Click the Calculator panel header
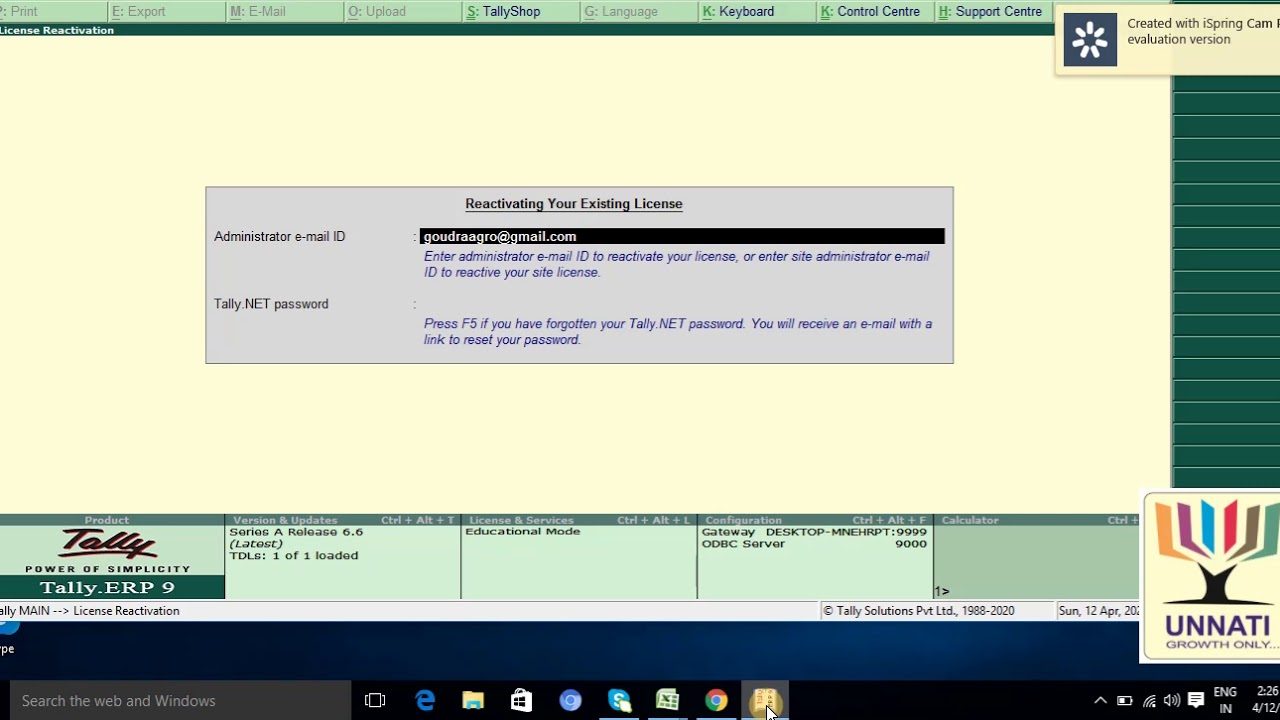This screenshot has width=1280, height=720. [1036, 520]
